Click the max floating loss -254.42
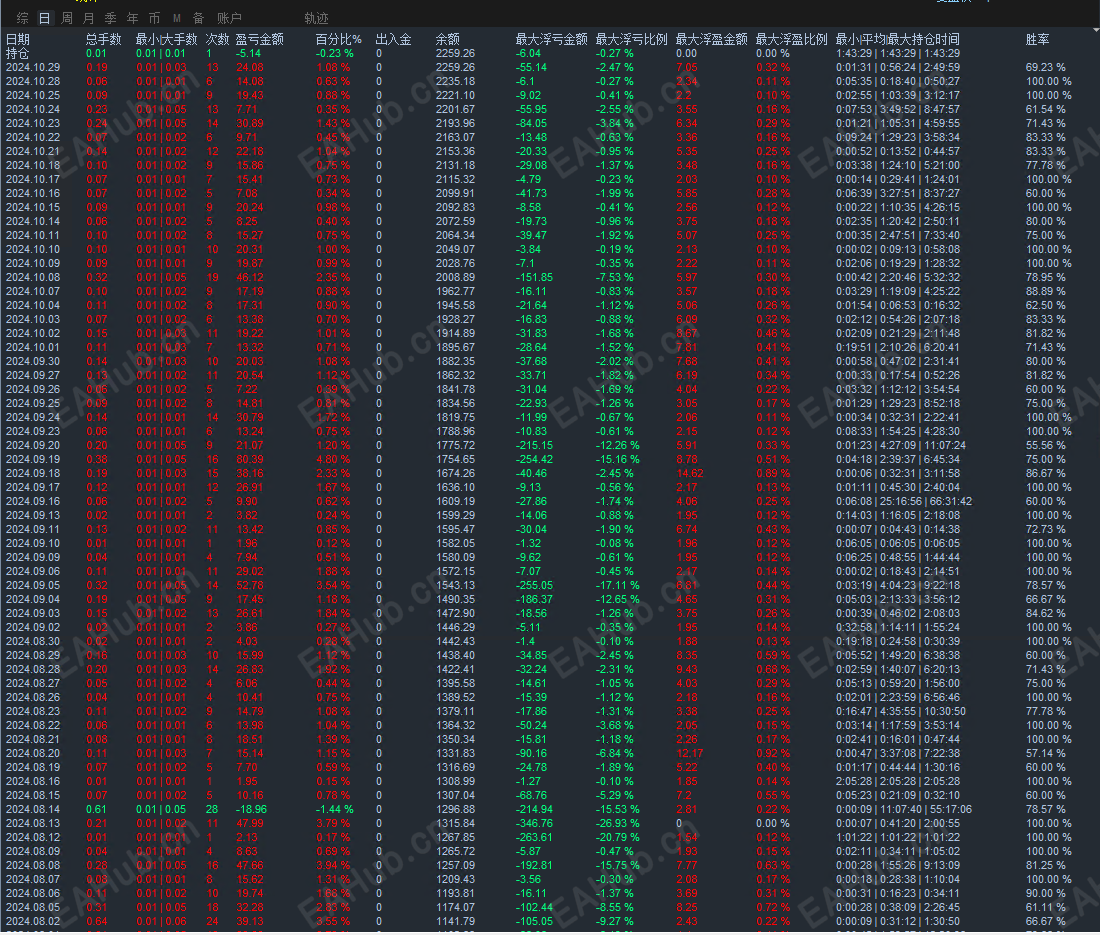 535,459
